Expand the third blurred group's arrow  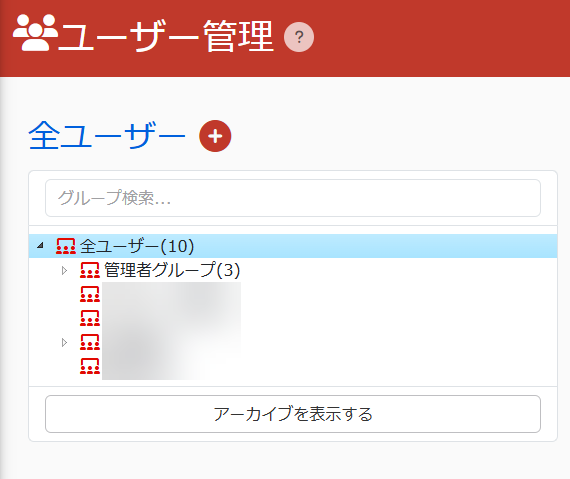point(64,342)
